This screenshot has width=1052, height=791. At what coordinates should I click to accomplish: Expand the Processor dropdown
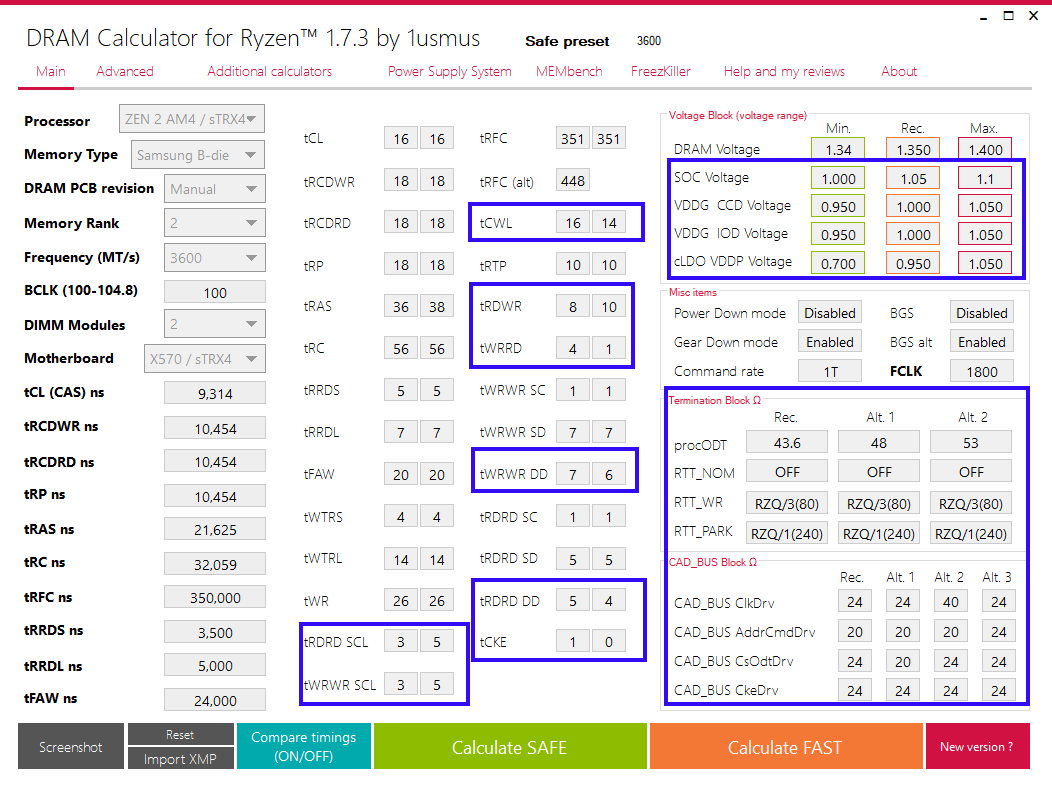191,119
